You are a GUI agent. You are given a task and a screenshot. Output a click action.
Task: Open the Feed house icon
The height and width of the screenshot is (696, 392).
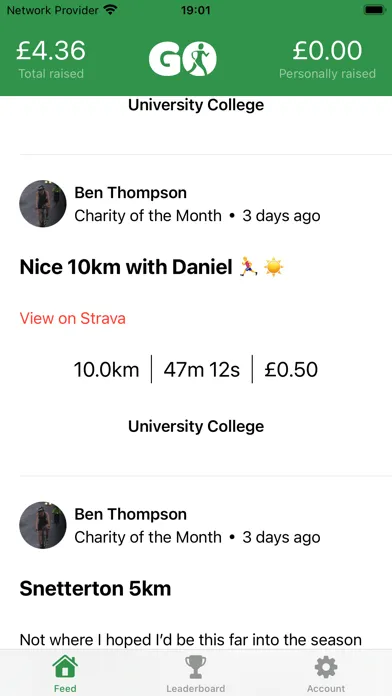pos(65,667)
